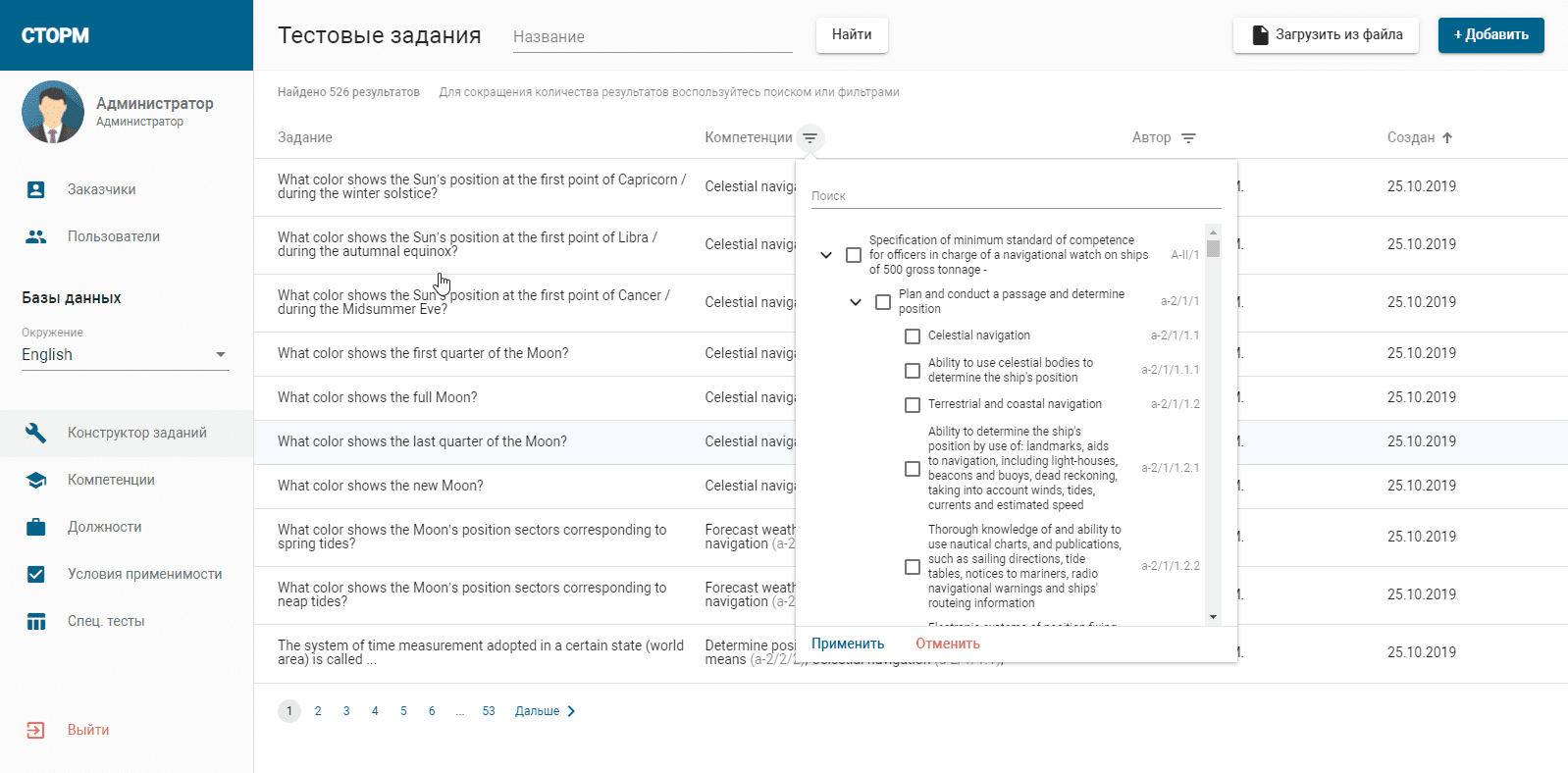
Task: Click the Заказчики sidebar icon
Action: click(x=36, y=189)
